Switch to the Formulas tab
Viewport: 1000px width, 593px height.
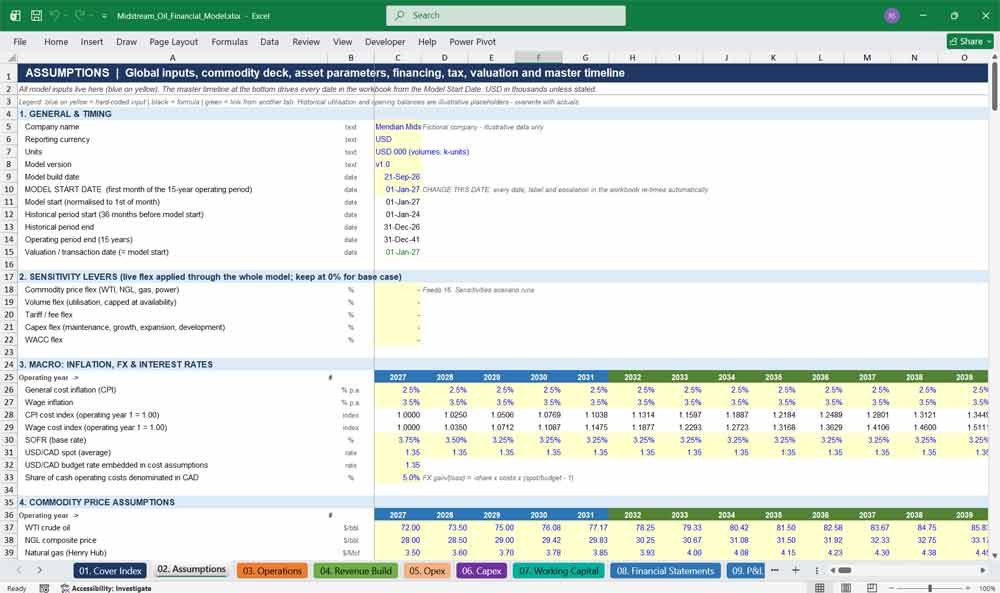pos(230,41)
